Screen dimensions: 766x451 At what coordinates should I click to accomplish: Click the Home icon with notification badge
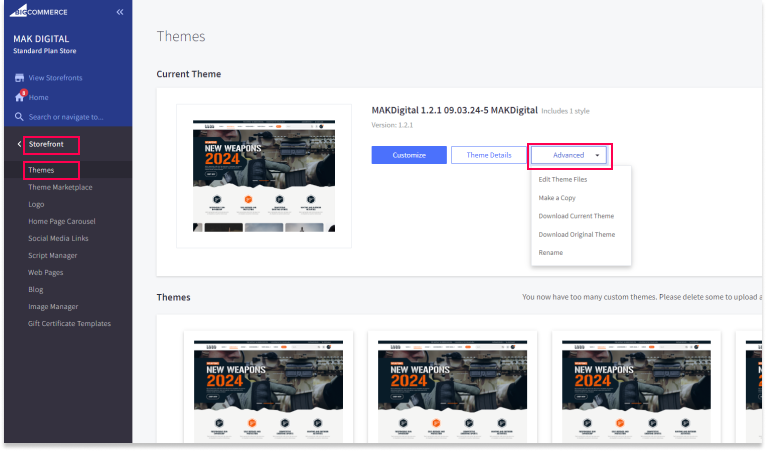coord(19,97)
